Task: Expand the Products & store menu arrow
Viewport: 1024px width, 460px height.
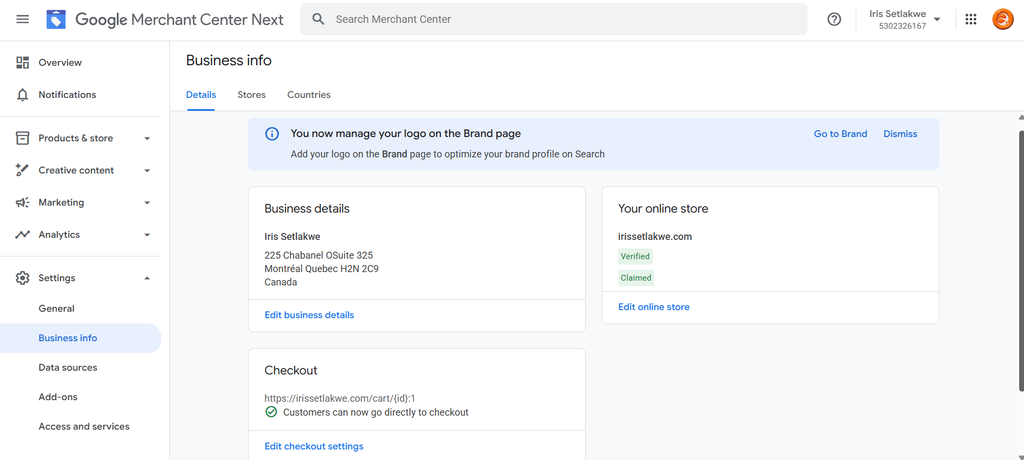Action: [148, 139]
